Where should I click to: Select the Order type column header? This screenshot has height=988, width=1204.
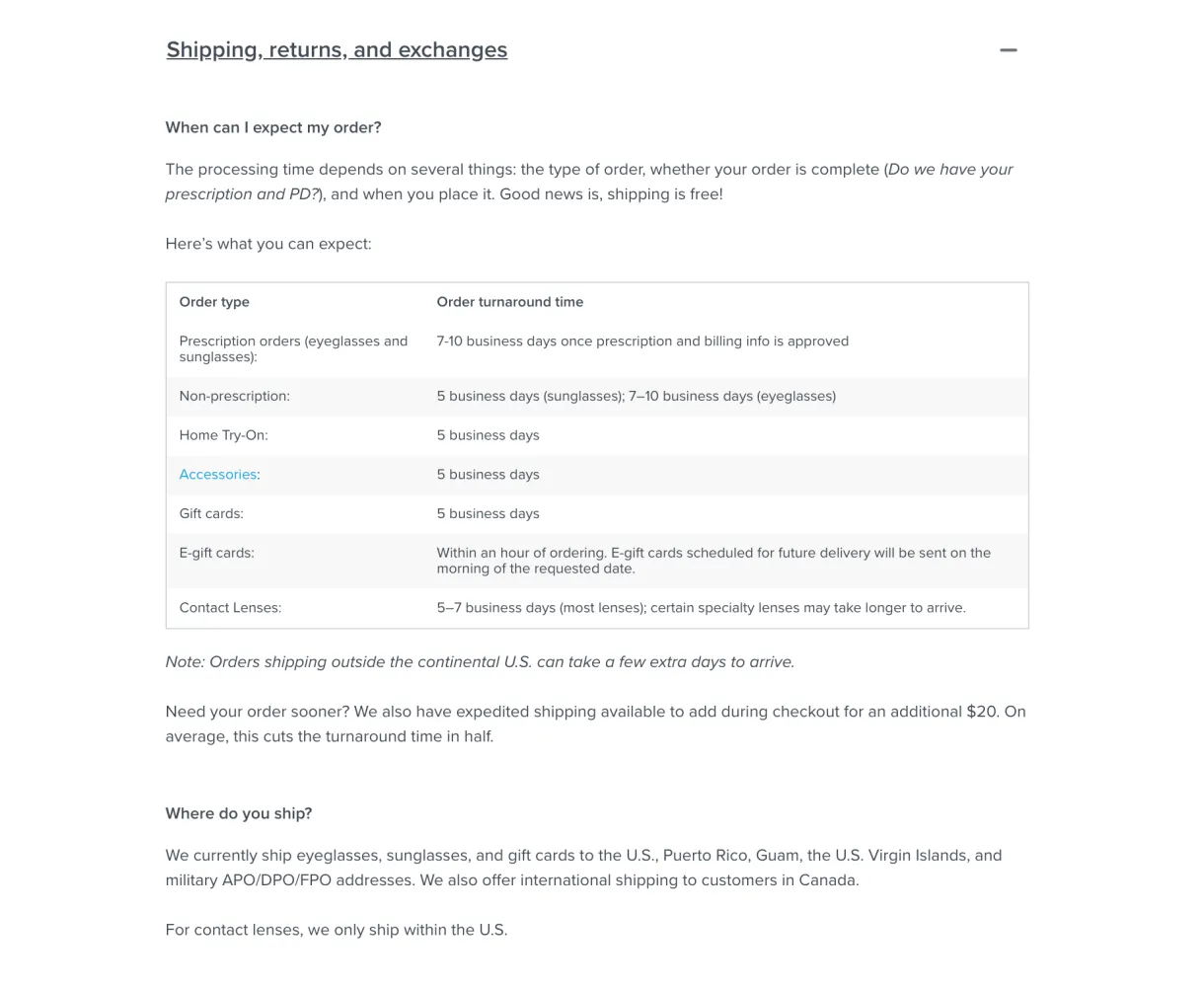[x=214, y=302]
